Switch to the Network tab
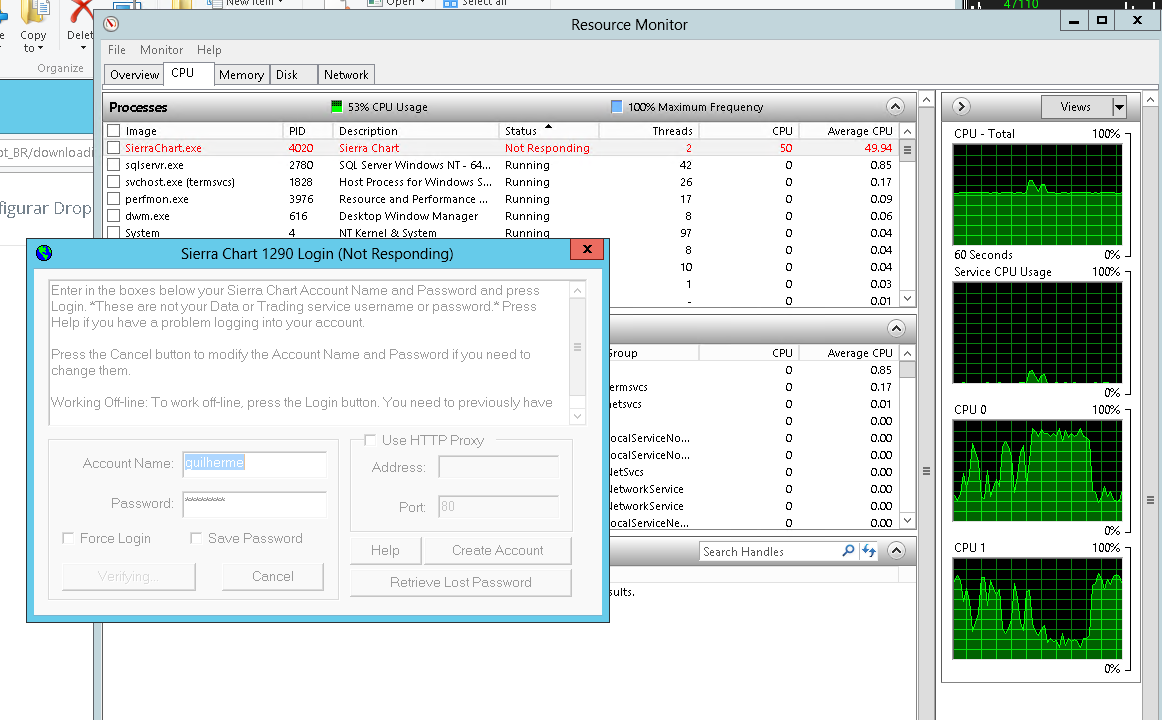1162x720 pixels. (x=346, y=75)
